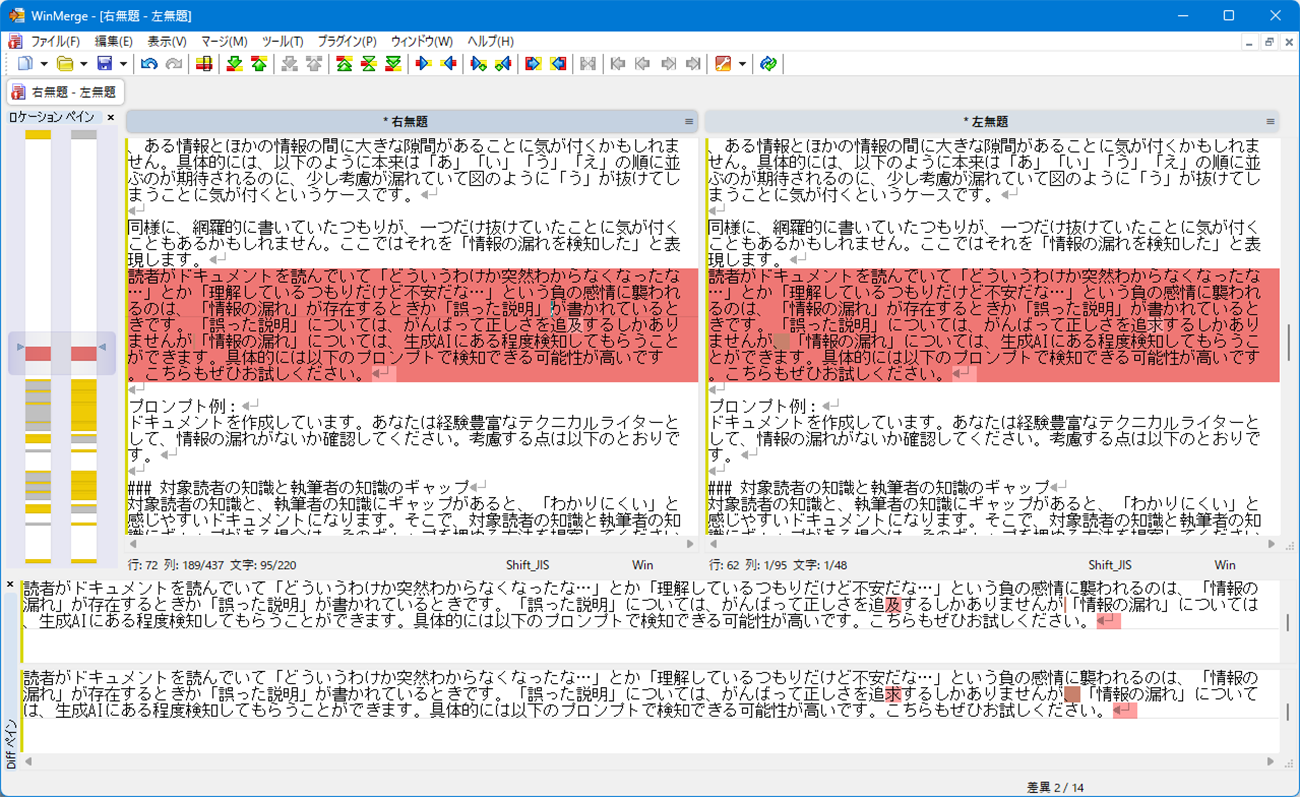
Task: Expand the Save dropdown arrow
Action: click(123, 64)
